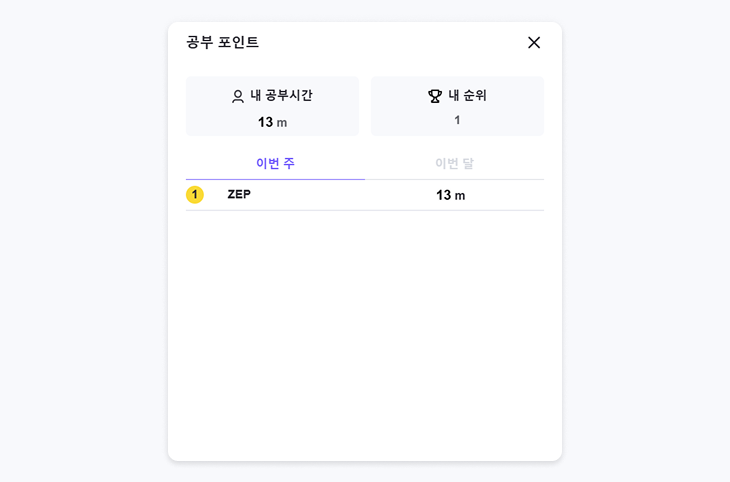
Task: Click the empty area below the ranking list
Action: (x=365, y=330)
